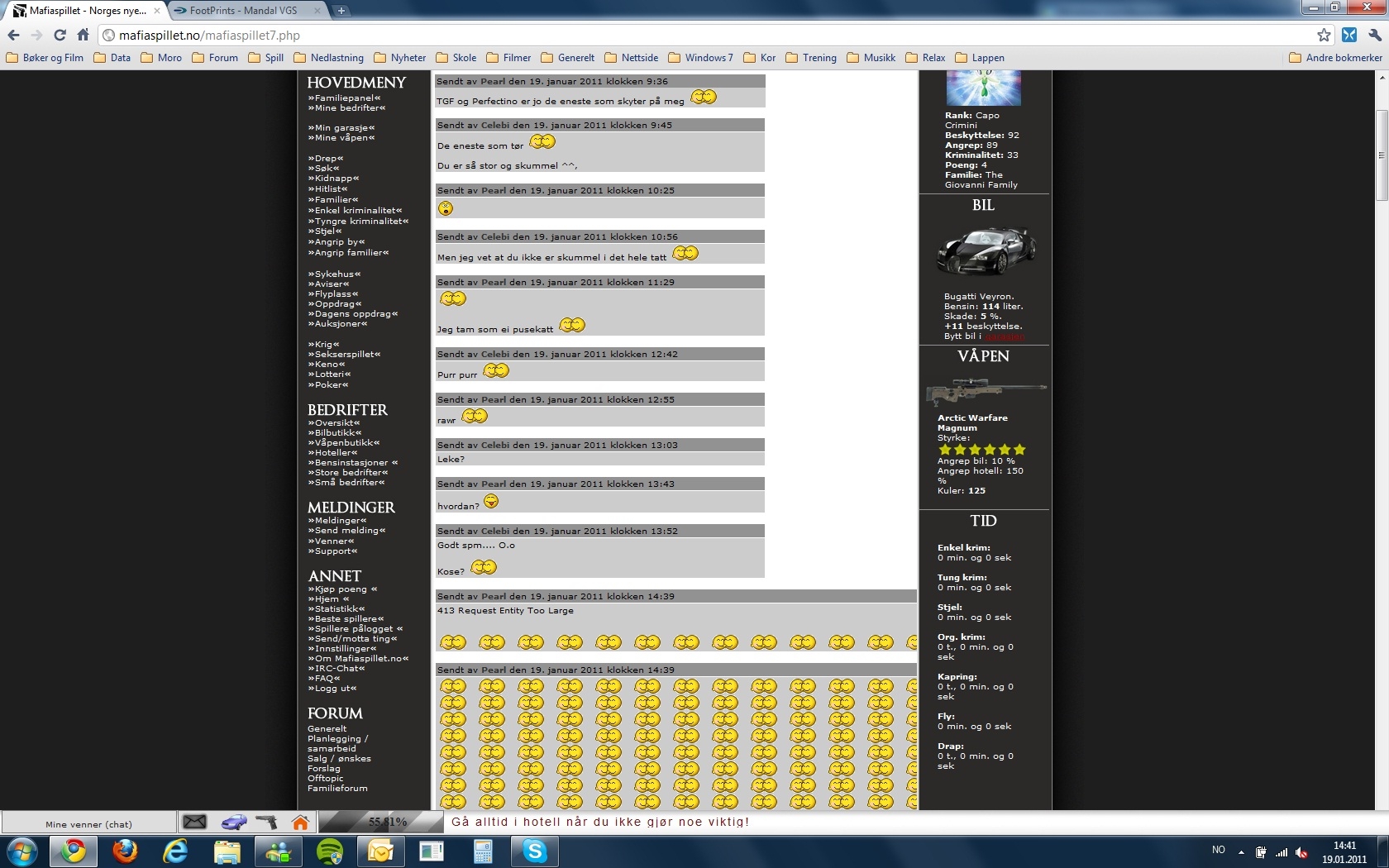Click the blue butterfly extension icon
Screen dimensions: 1389x868
pos(1349,35)
